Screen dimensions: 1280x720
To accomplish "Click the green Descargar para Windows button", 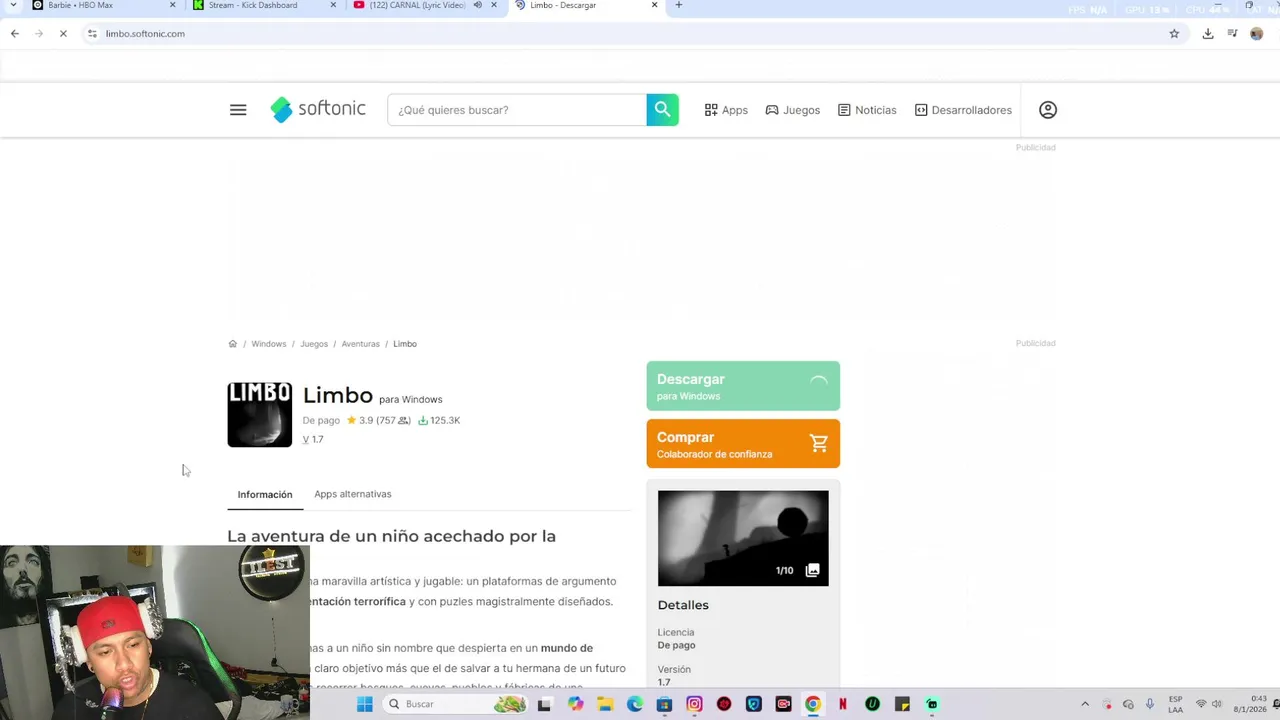I will (x=743, y=386).
